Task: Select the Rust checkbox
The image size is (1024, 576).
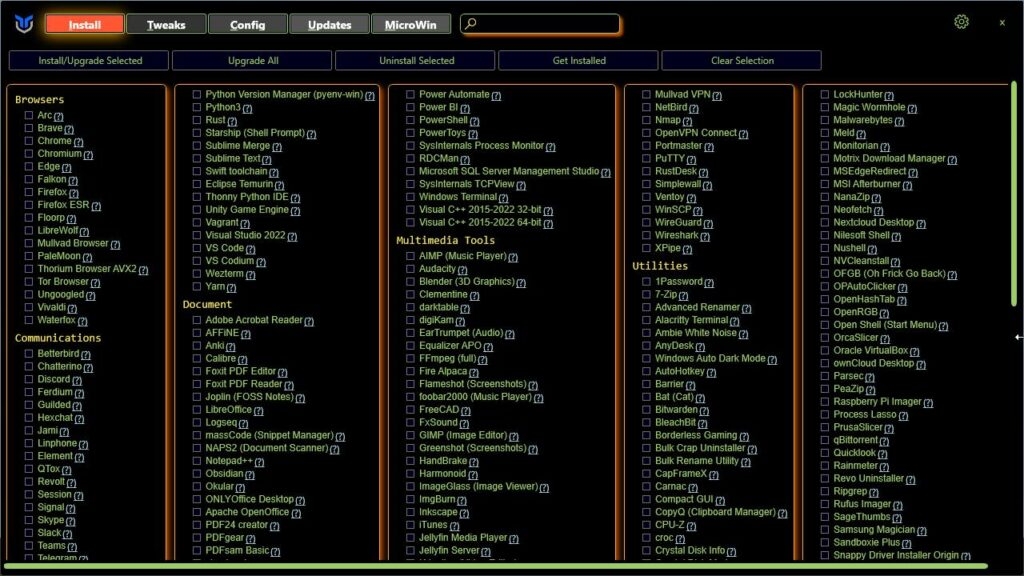Action: tap(197, 120)
